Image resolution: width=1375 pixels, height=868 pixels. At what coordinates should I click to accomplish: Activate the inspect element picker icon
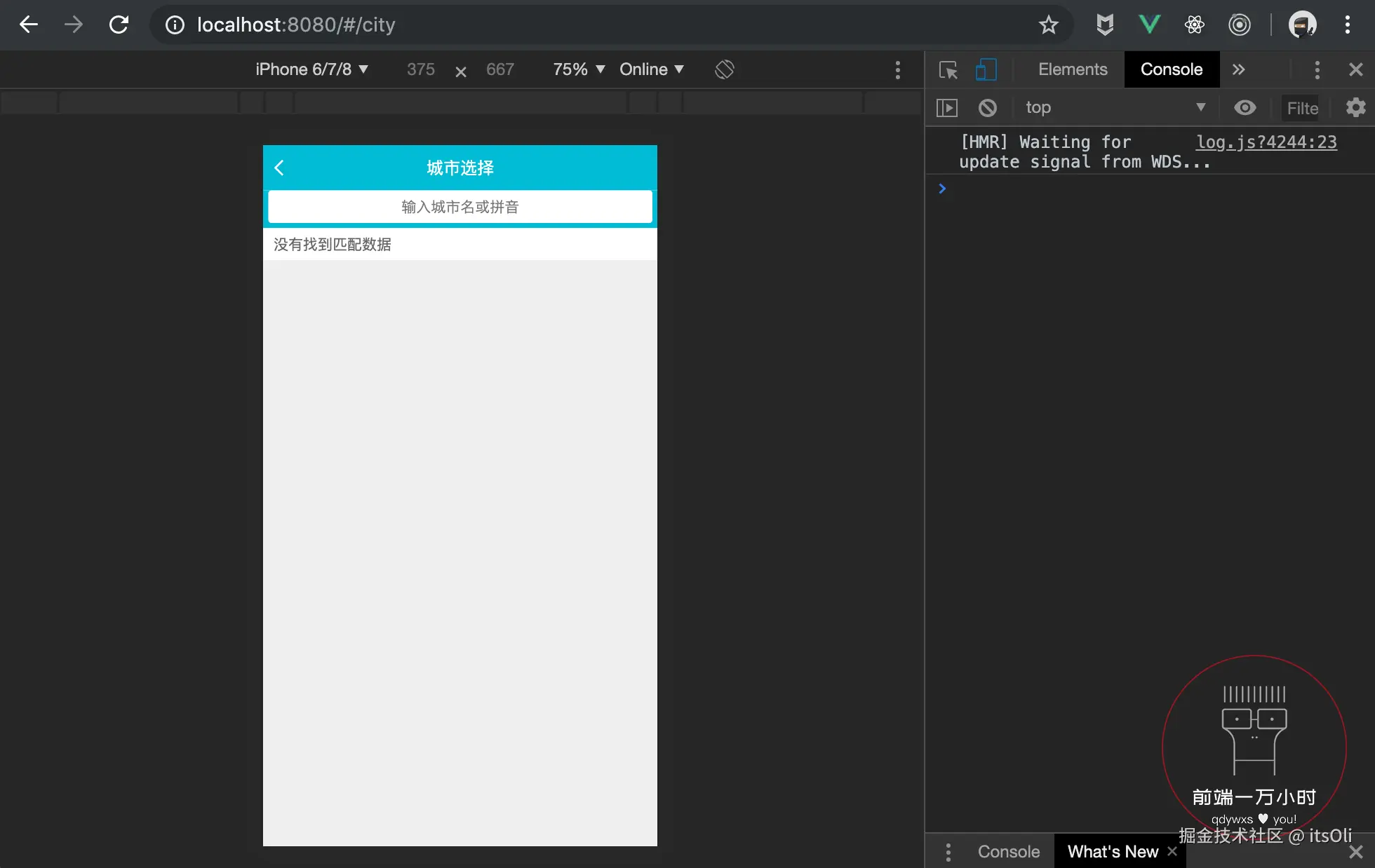pos(948,69)
